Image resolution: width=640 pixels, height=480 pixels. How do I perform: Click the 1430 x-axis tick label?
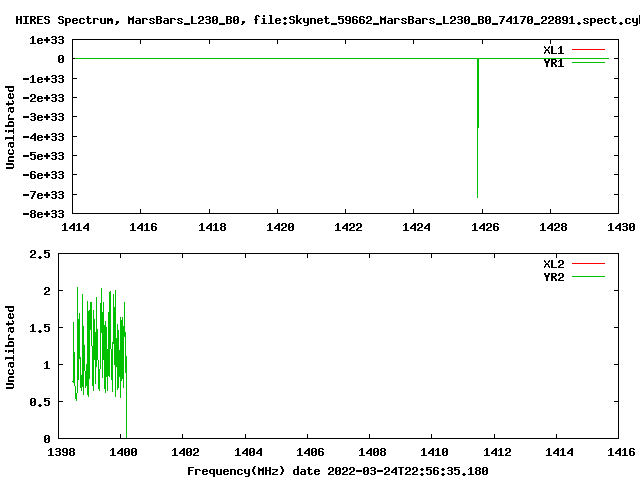coord(621,227)
